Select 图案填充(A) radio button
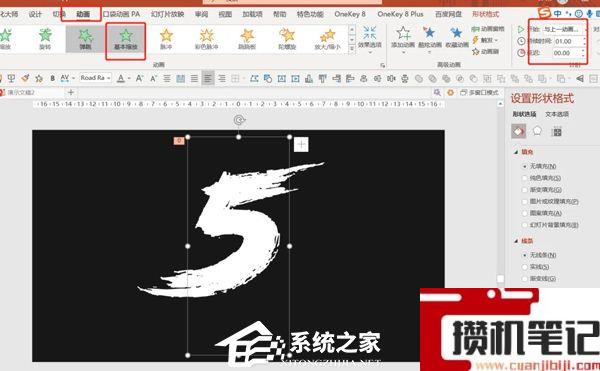Viewport: 600px width, 371px height. click(525, 213)
